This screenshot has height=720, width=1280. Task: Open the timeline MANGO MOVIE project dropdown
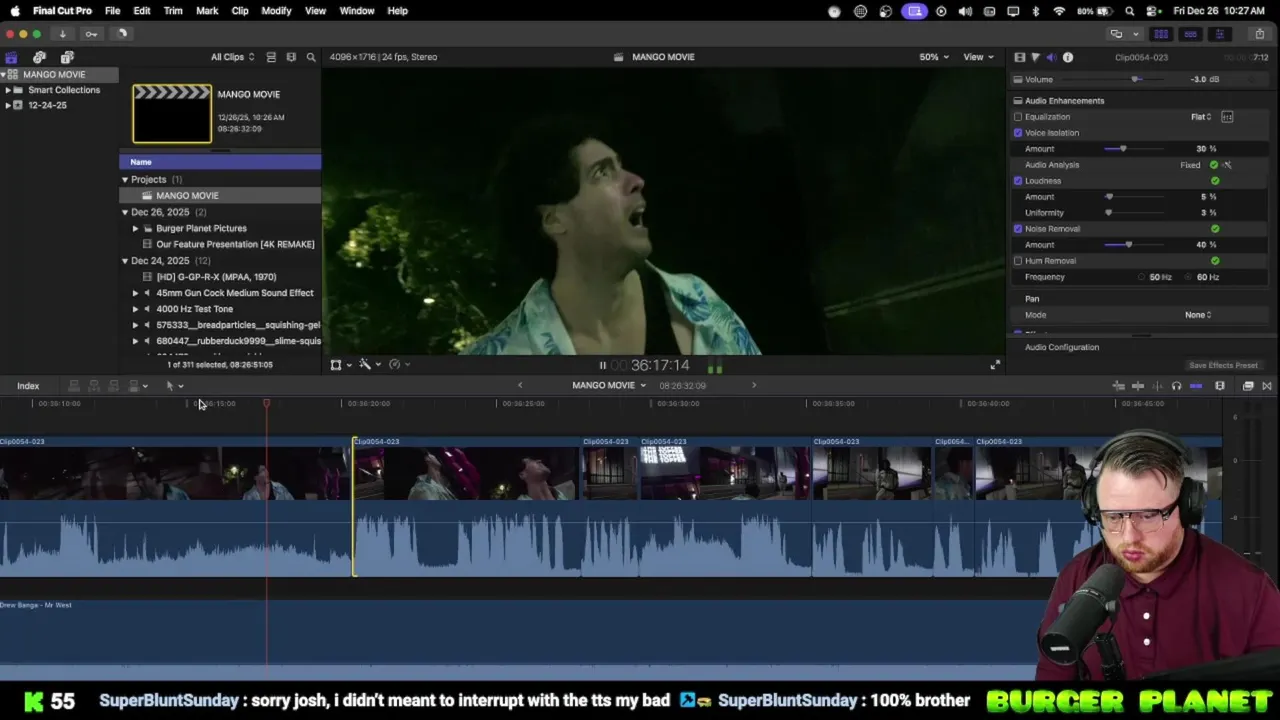[x=609, y=386]
